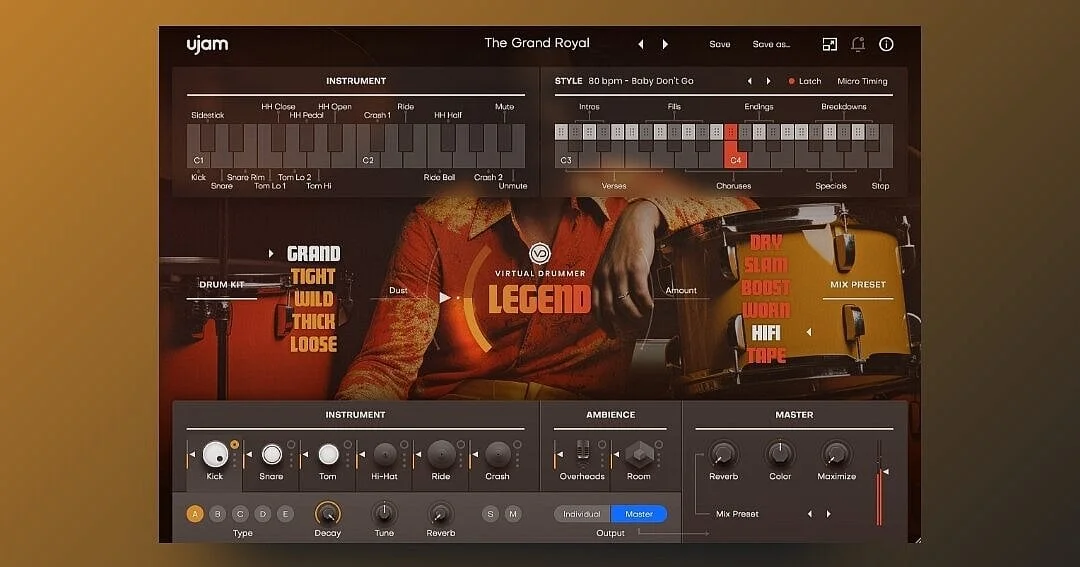Screen dimensions: 1080x567
Task: Select kick type D
Action: point(263,514)
